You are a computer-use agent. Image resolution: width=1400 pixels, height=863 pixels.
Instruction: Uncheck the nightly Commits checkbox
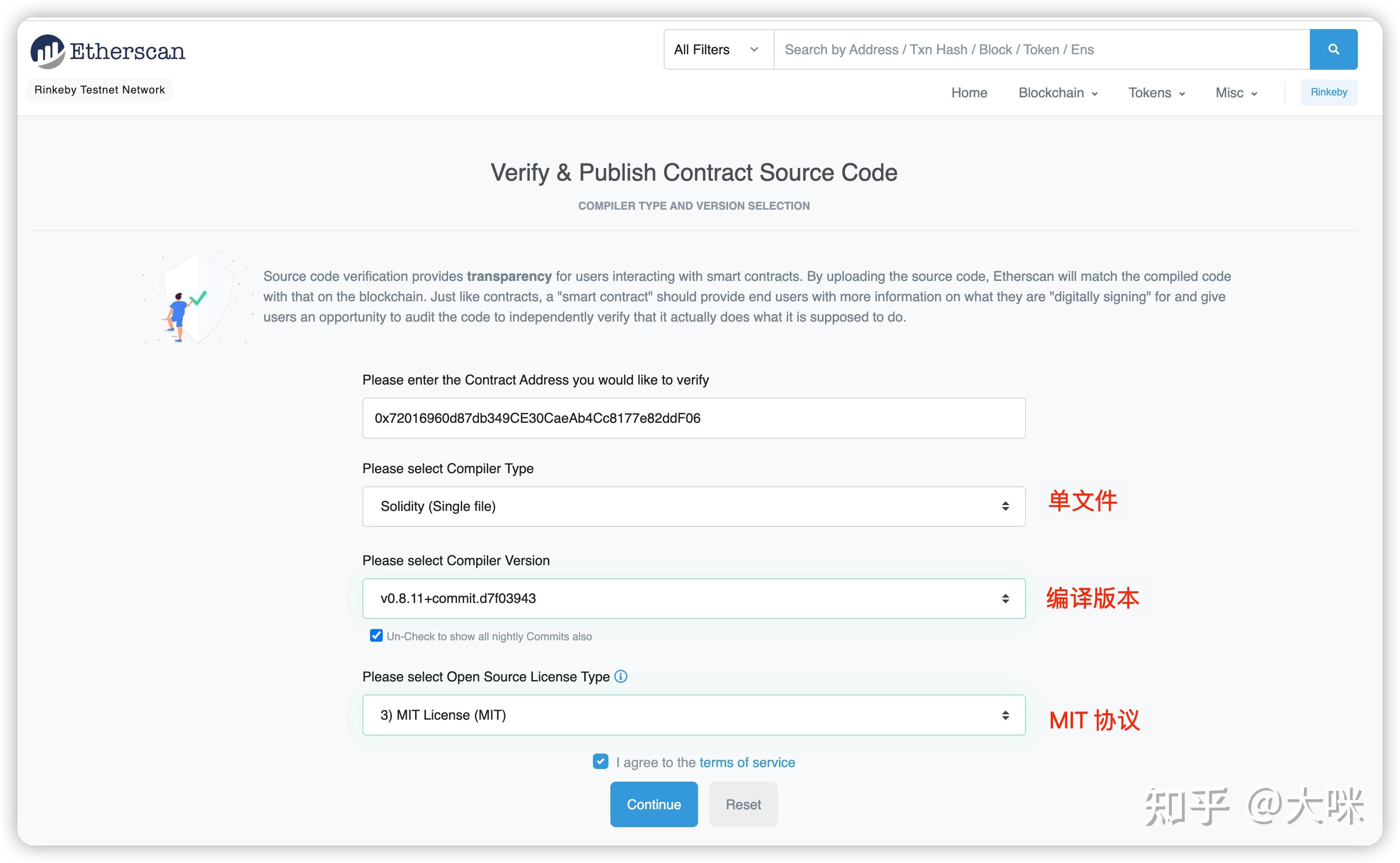point(376,636)
